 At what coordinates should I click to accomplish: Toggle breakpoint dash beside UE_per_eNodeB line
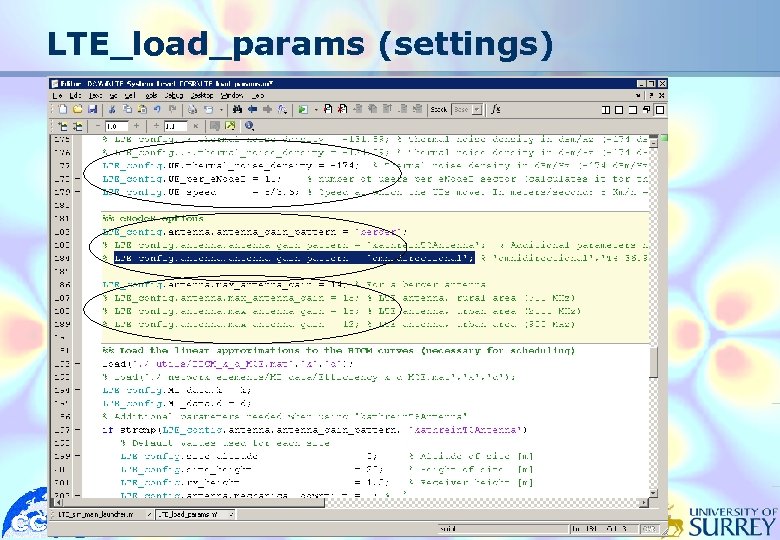pos(78,179)
